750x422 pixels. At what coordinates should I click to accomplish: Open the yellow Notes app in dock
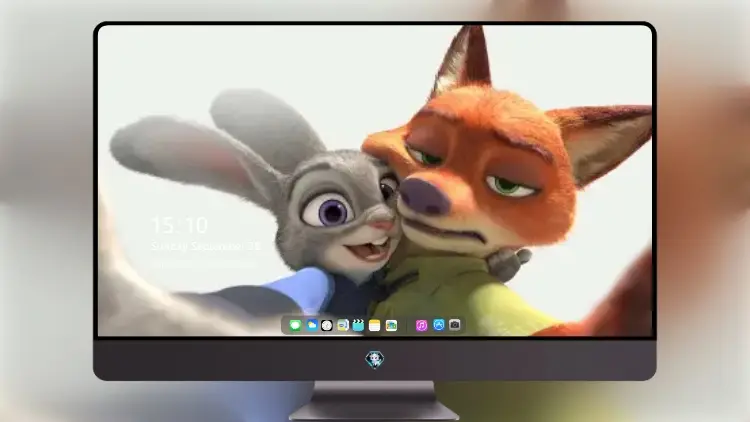[x=375, y=325]
